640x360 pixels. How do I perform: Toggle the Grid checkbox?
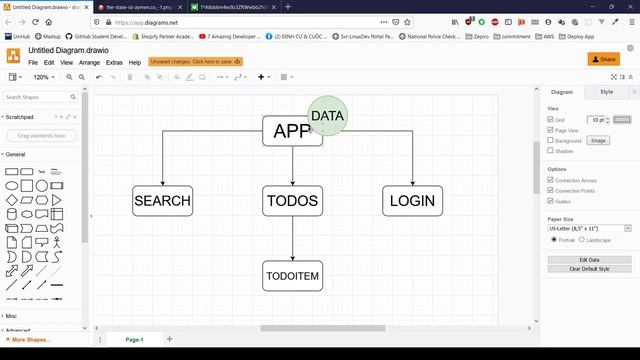pyautogui.click(x=550, y=120)
